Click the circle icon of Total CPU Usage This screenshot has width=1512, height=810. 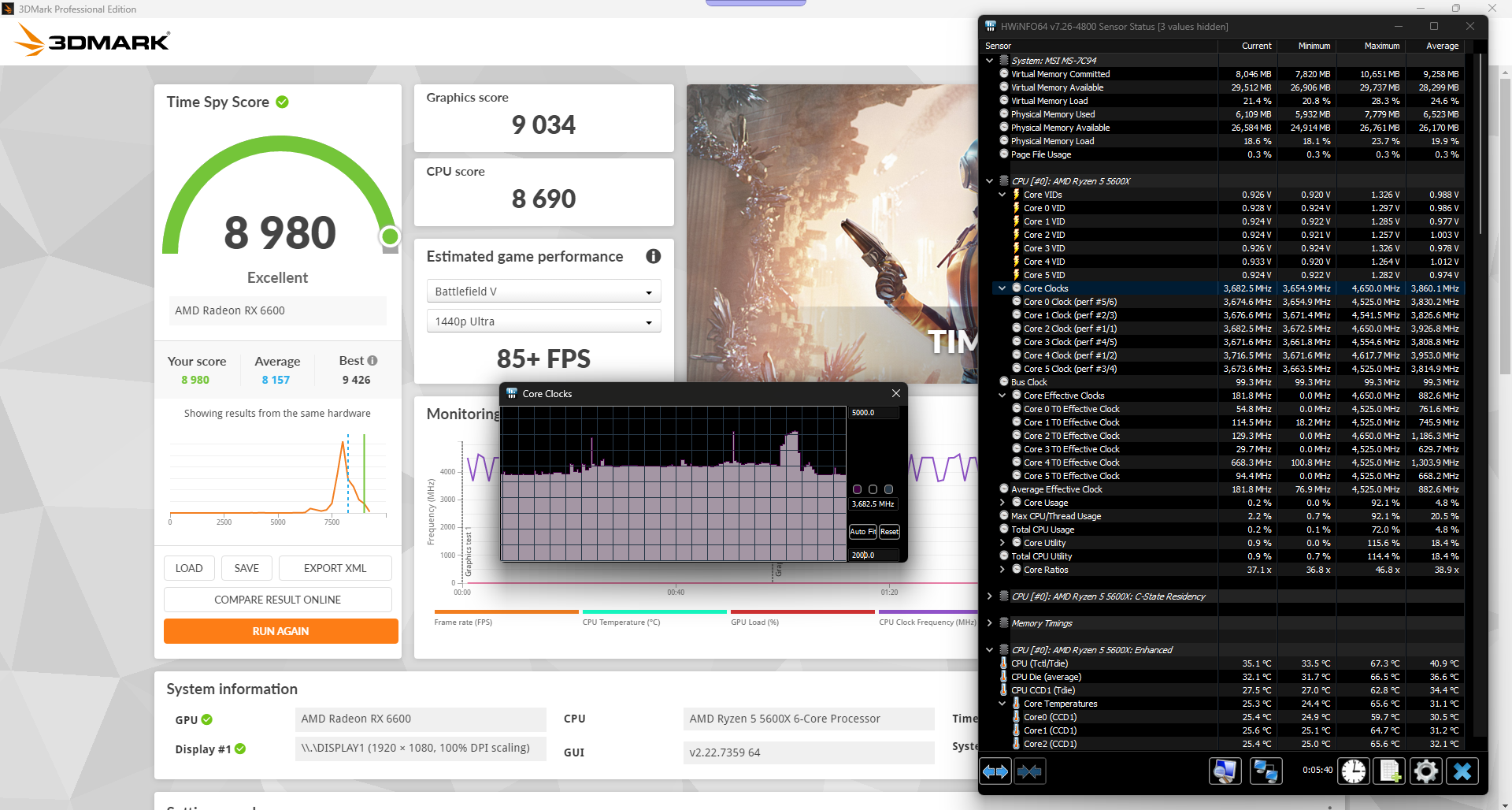(x=1004, y=529)
